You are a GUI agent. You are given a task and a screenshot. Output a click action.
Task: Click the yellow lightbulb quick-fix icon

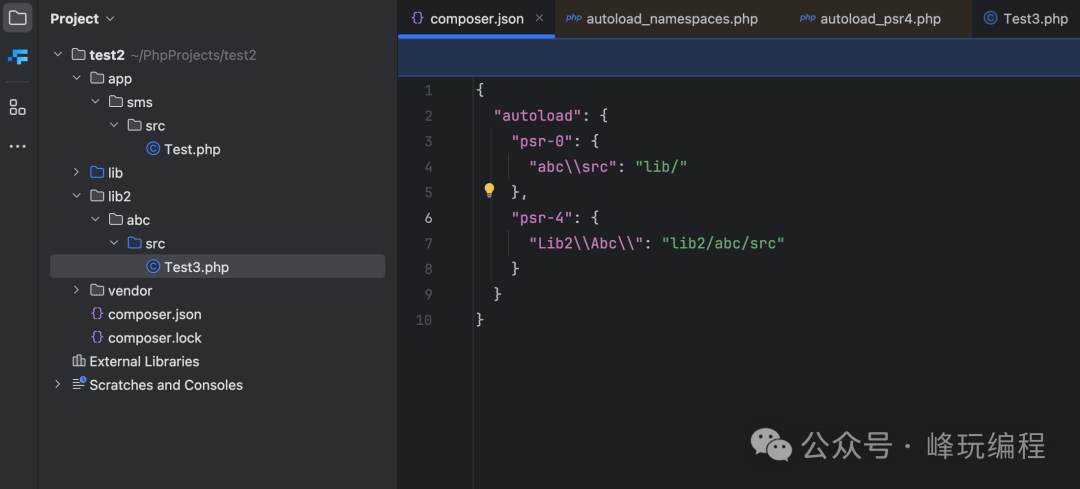pos(489,190)
